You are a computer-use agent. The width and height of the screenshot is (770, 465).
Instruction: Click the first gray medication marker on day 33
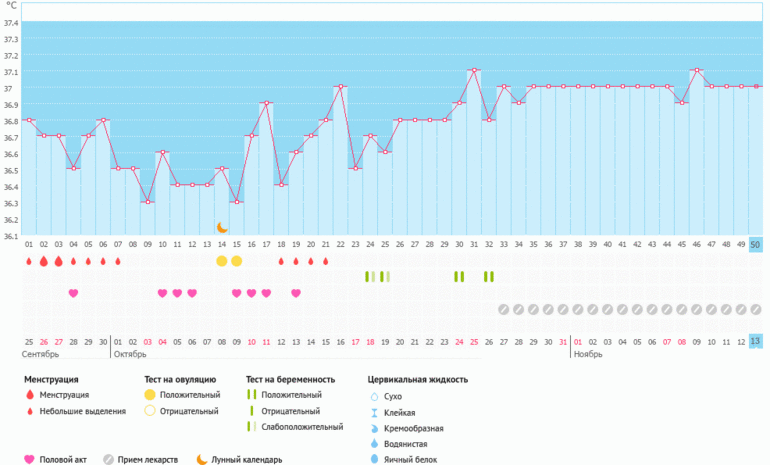click(504, 310)
